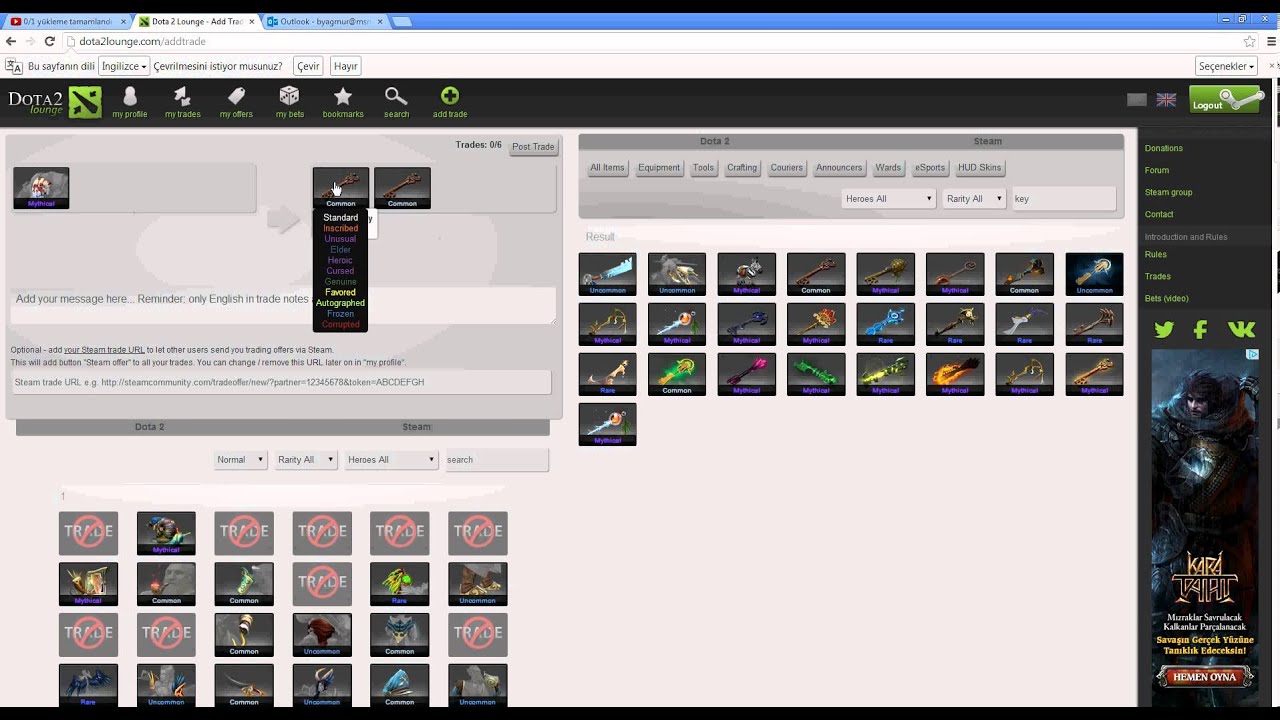Select the HUD Skins filter tab
The image size is (1280, 720).
click(980, 168)
